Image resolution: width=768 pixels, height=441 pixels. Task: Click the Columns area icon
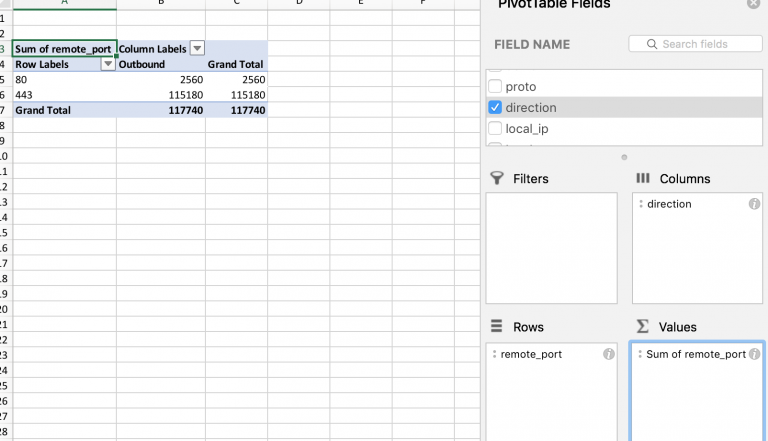coord(643,178)
